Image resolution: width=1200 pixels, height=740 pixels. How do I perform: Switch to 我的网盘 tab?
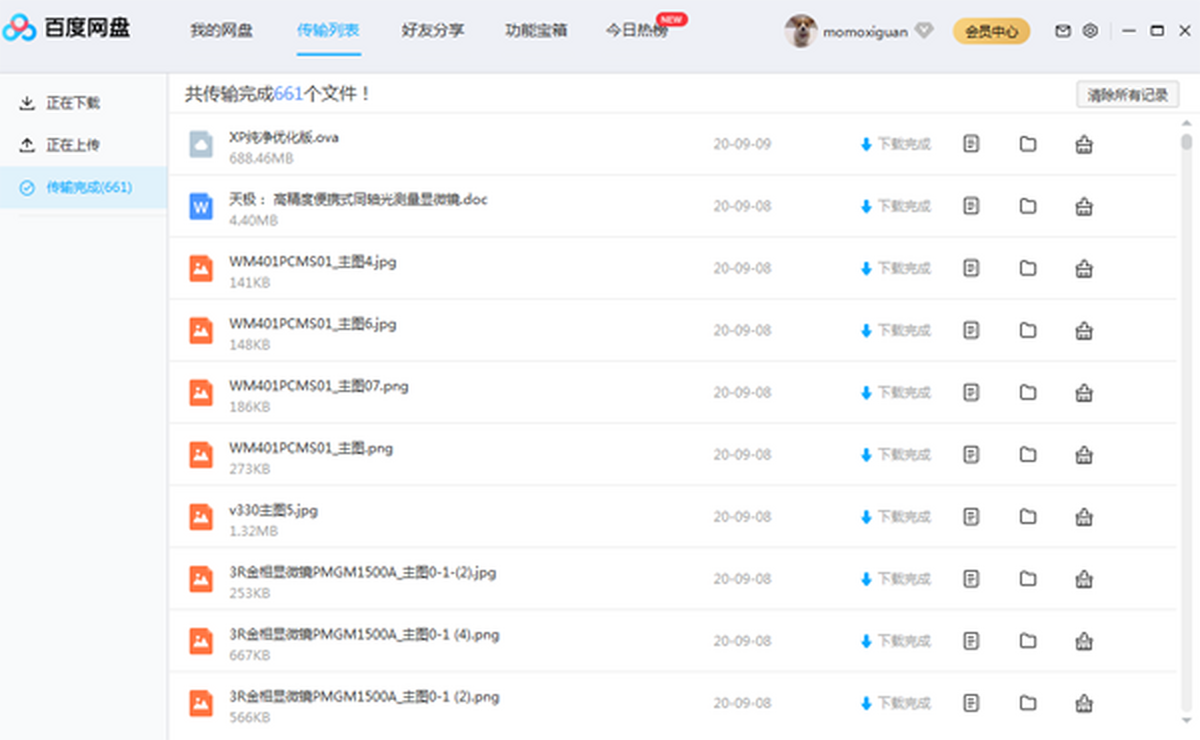click(221, 30)
